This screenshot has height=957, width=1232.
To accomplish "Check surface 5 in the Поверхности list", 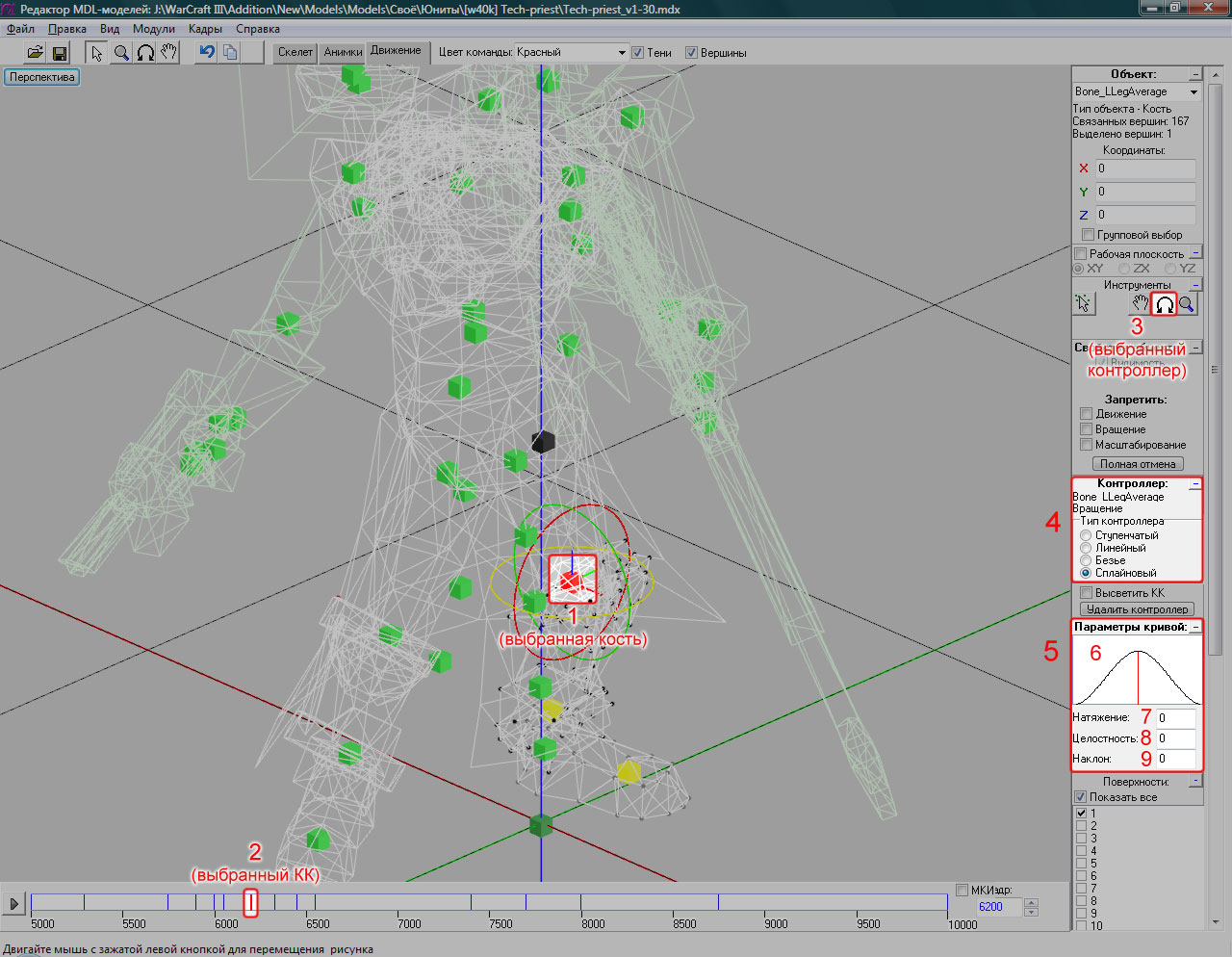I will pyautogui.click(x=1081, y=864).
